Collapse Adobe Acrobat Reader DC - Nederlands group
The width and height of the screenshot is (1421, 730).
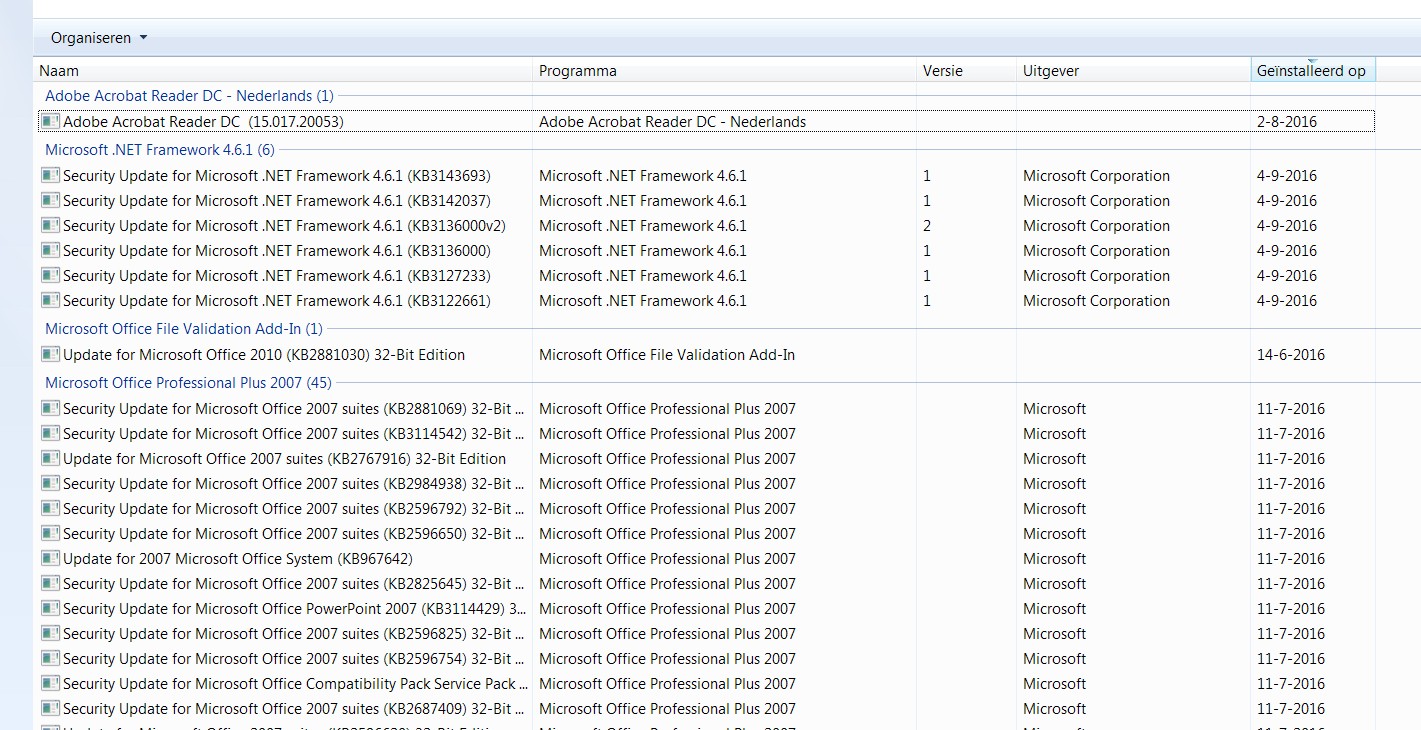(189, 96)
